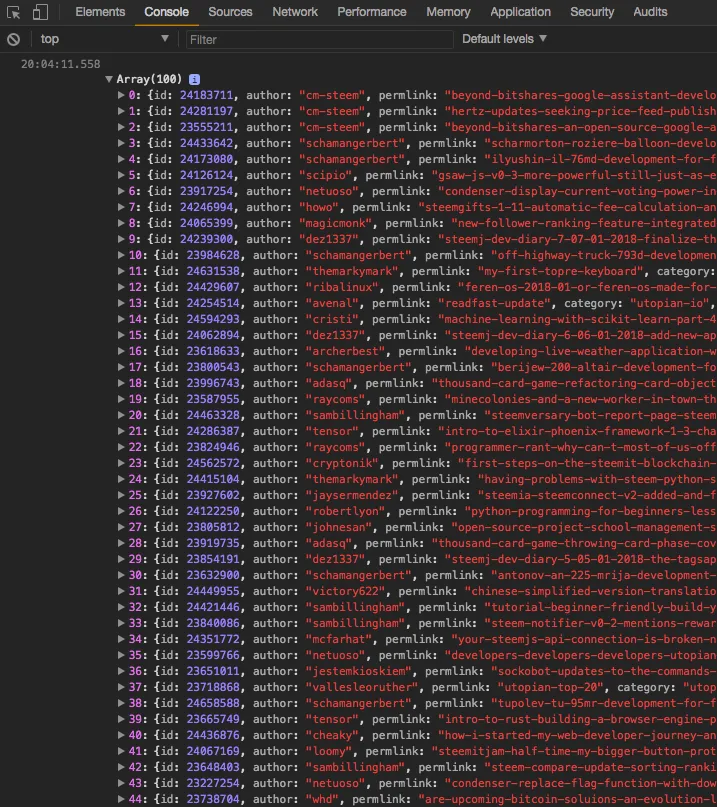This screenshot has width=717, height=807.
Task: Click id value 24281197 in row 1
Action: (206, 111)
